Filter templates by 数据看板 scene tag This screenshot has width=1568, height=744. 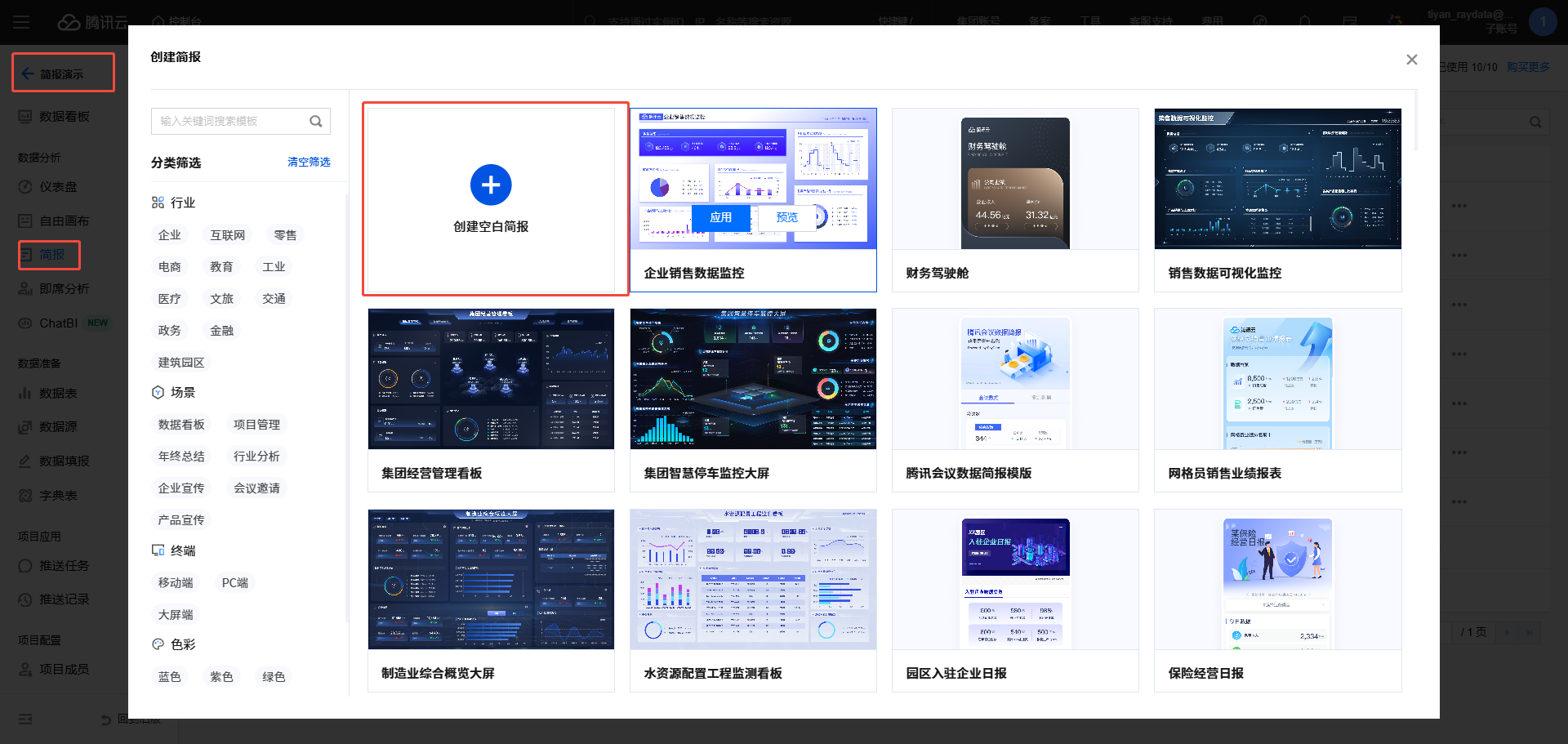(x=181, y=425)
